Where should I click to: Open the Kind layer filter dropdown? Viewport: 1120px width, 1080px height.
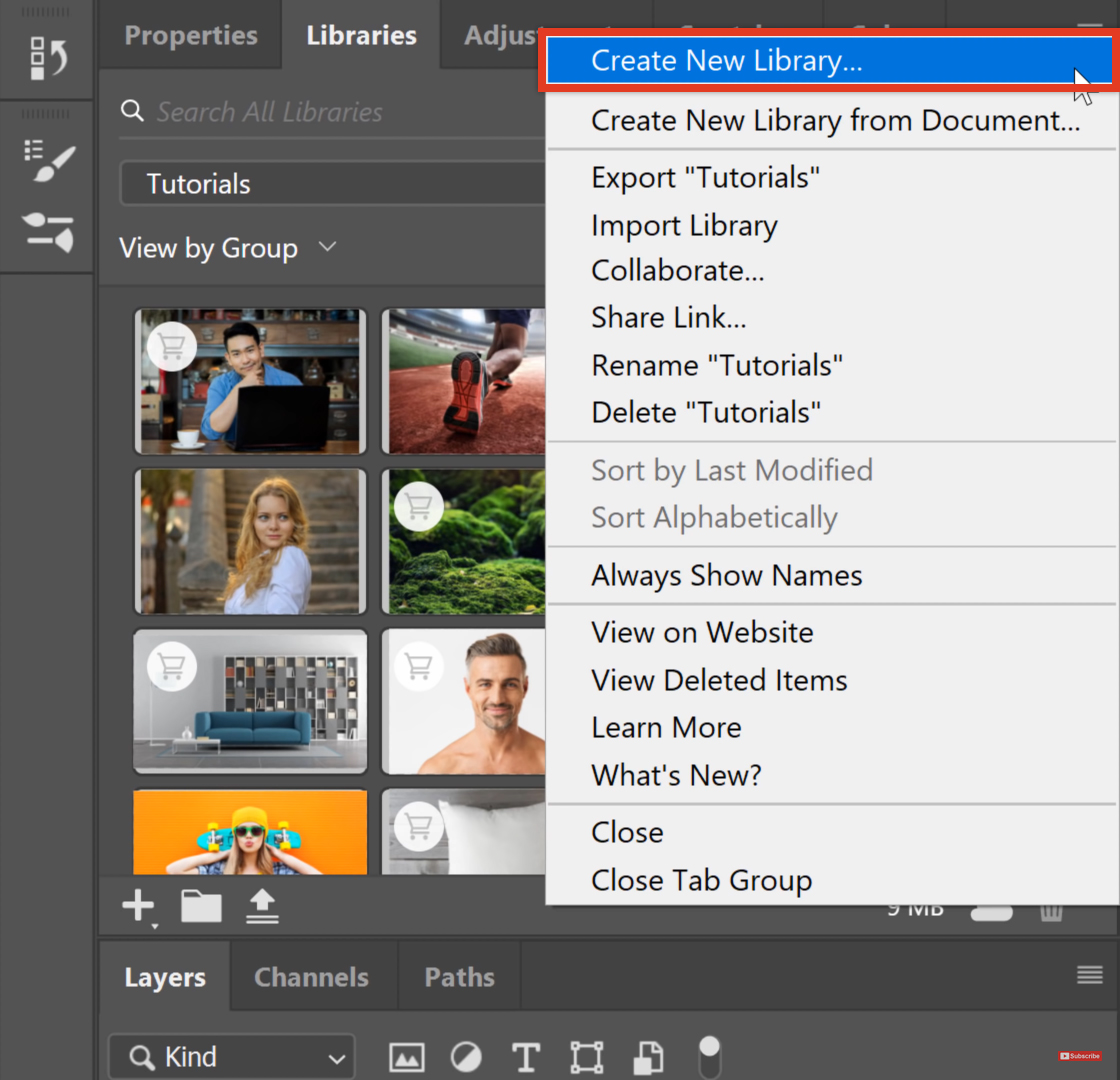click(x=231, y=1056)
